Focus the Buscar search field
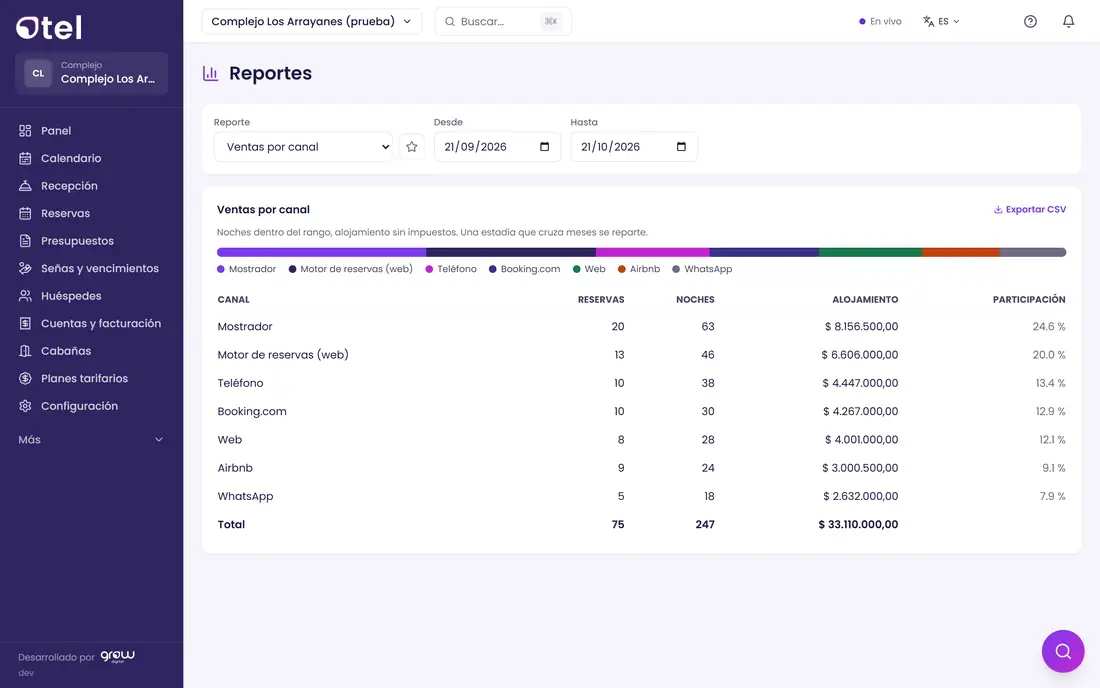Viewport: 1100px width, 688px height. click(x=502, y=21)
